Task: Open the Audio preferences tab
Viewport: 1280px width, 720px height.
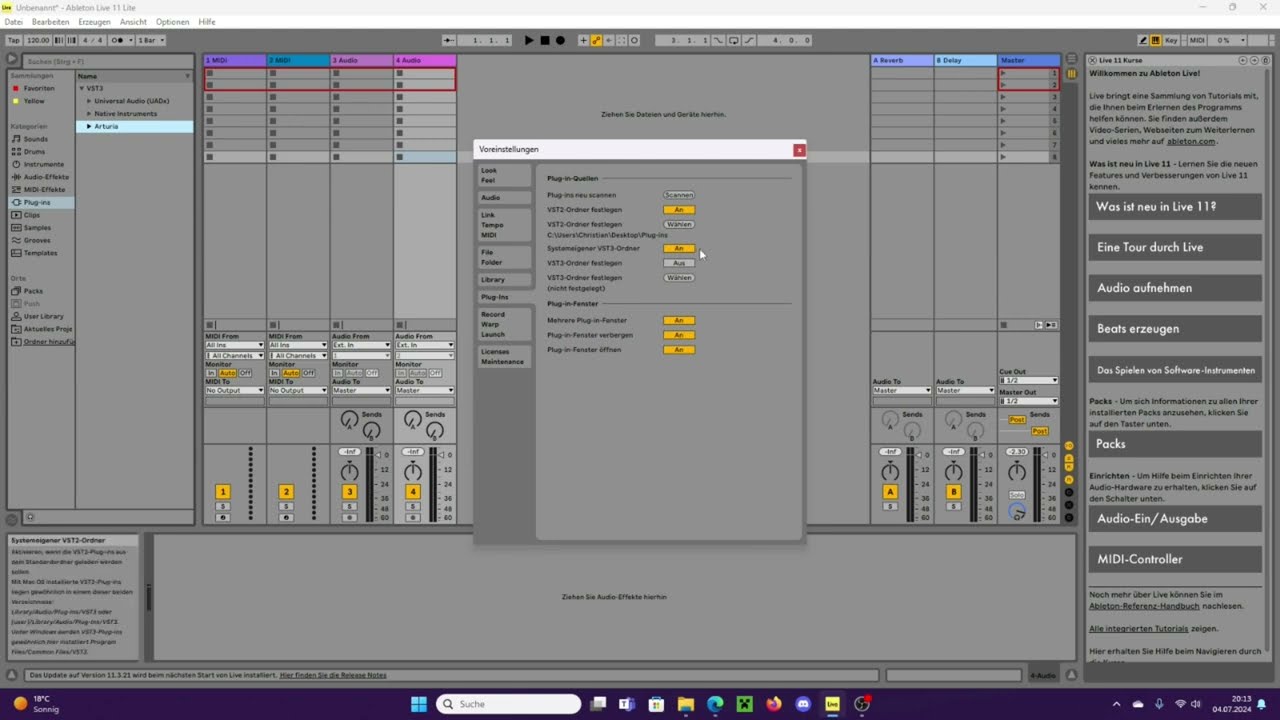Action: click(x=503, y=198)
